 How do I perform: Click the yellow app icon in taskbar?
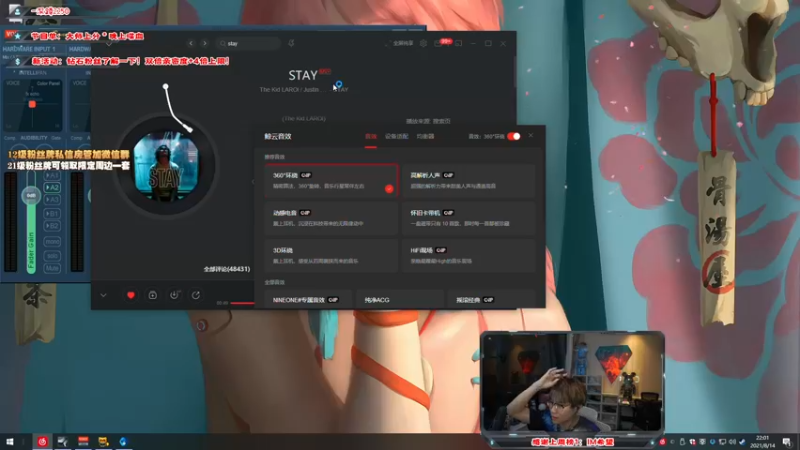pyautogui.click(x=103, y=442)
